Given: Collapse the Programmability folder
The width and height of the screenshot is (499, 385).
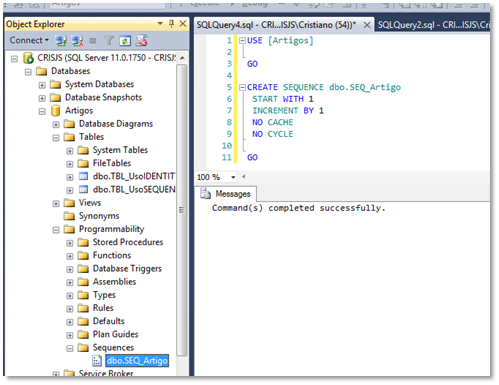Looking at the screenshot, I should (x=56, y=230).
